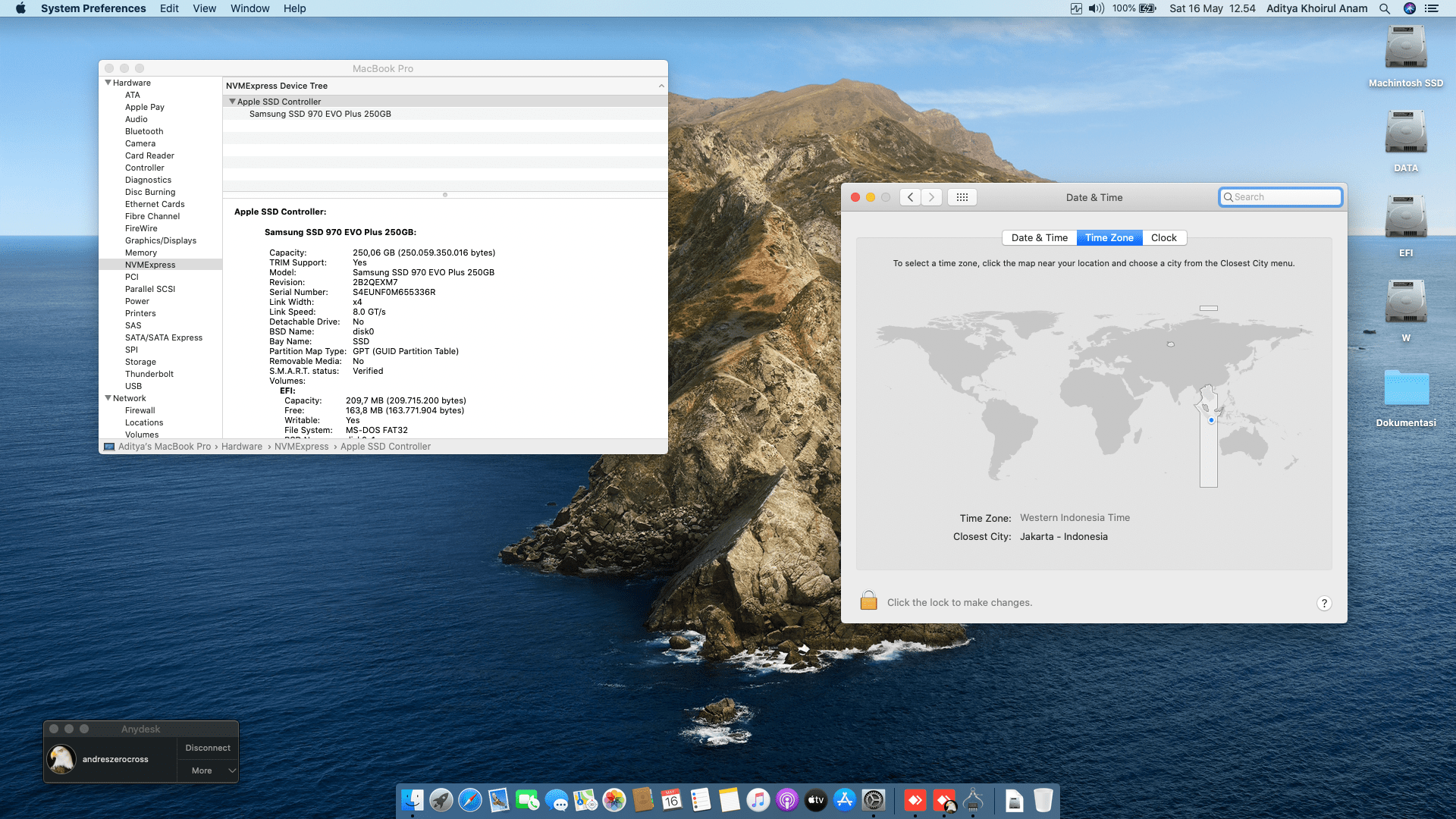The height and width of the screenshot is (819, 1456).
Task: Collapse the Hardware tree section
Action: [x=108, y=83]
